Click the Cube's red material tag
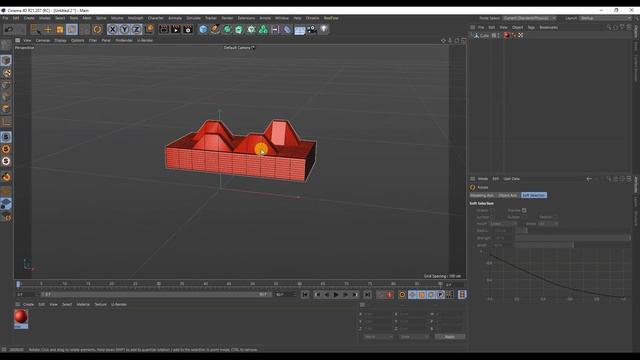Screen dimensions: 640x360 (507, 36)
